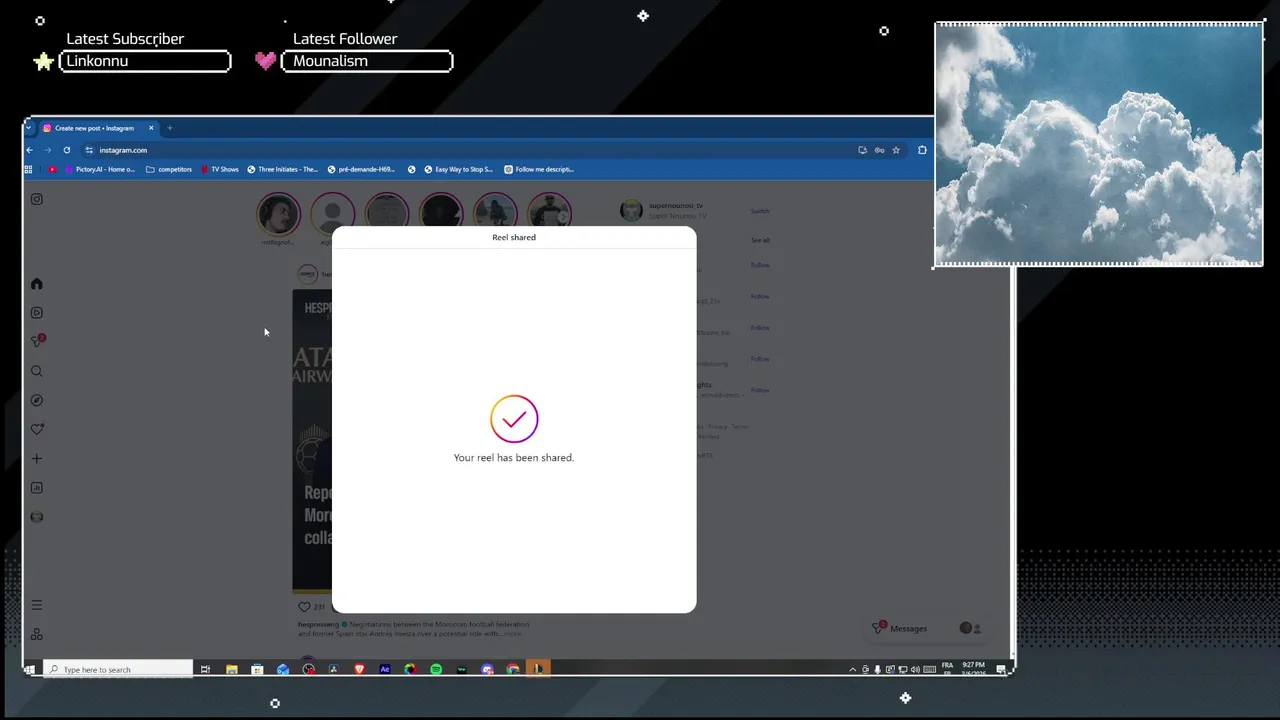
Task: Open the first story avatar with headphones
Action: coord(278,214)
